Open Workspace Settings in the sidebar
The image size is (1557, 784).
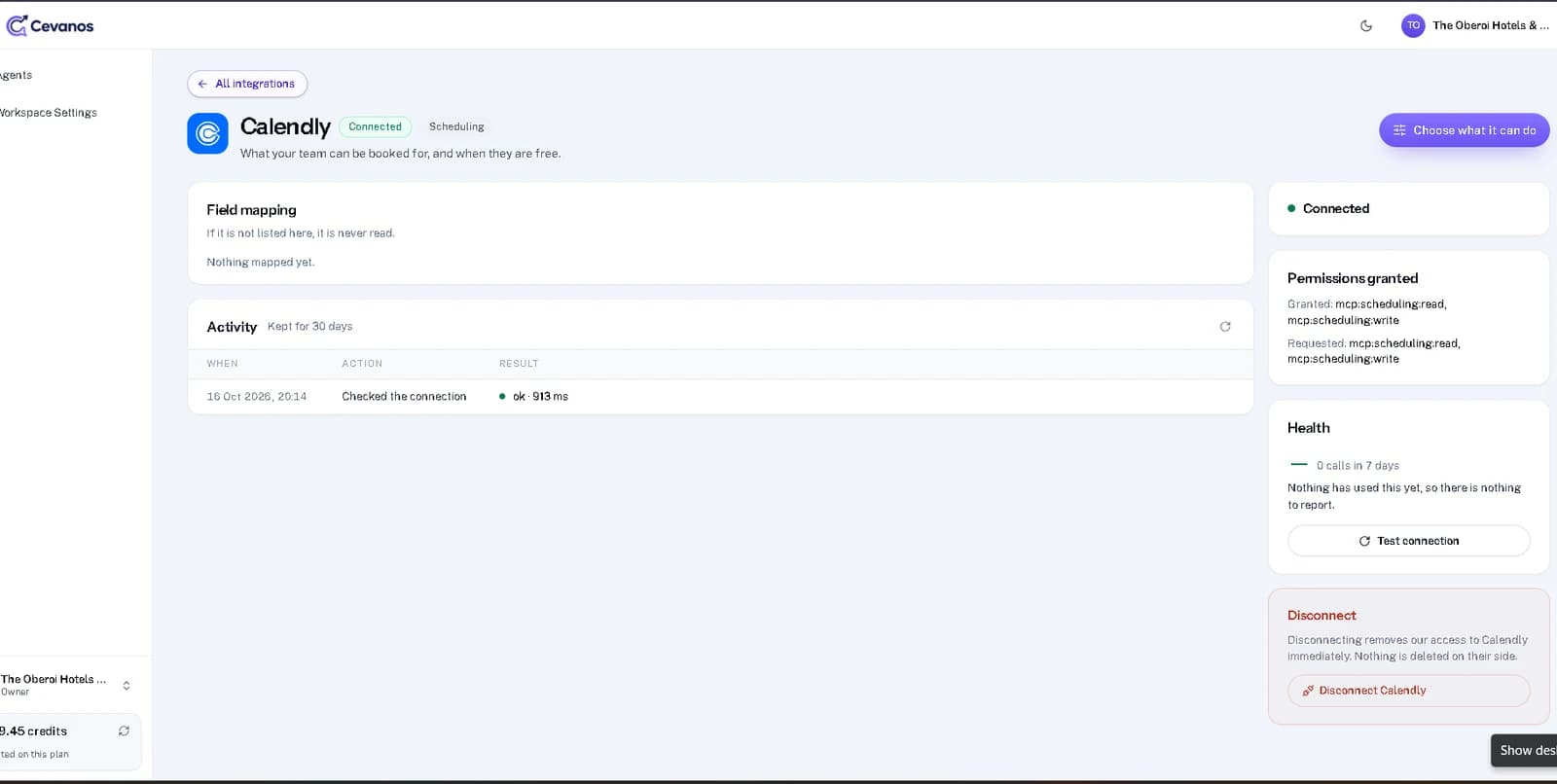pyautogui.click(x=48, y=113)
